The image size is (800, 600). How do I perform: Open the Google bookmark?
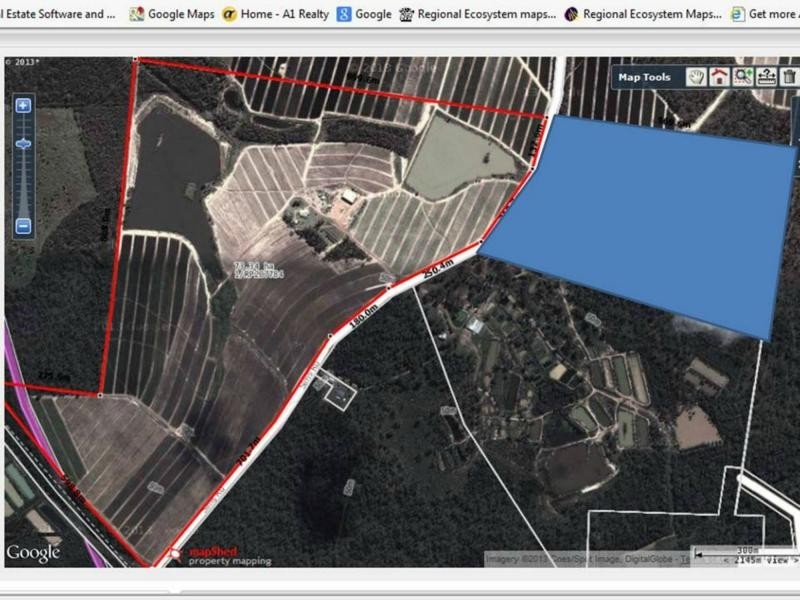pyautogui.click(x=364, y=14)
